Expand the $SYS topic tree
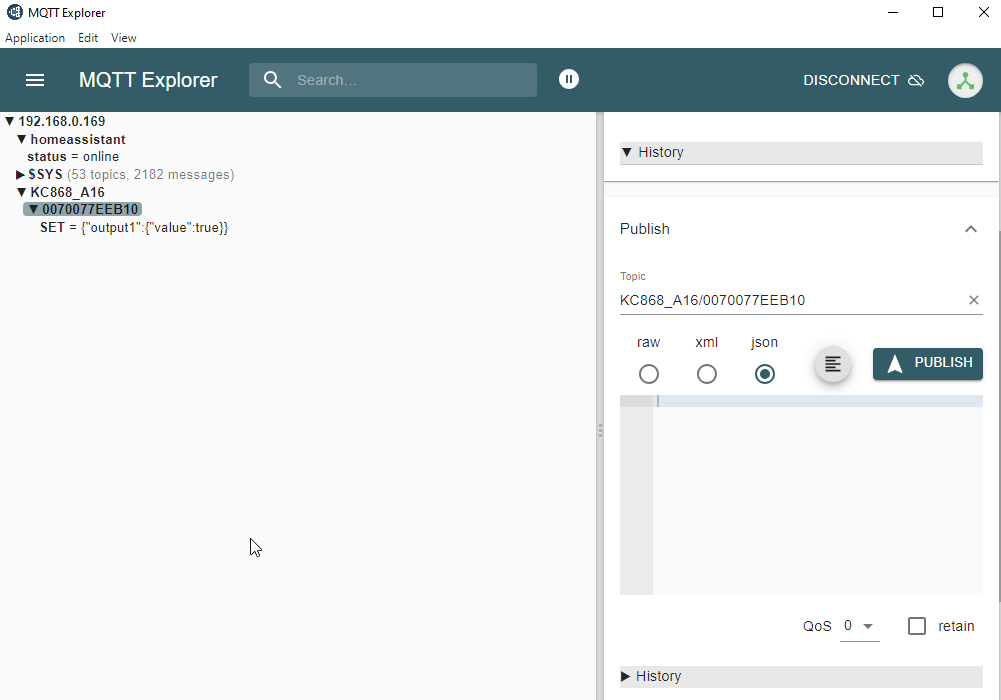Image resolution: width=1001 pixels, height=700 pixels. [20, 175]
